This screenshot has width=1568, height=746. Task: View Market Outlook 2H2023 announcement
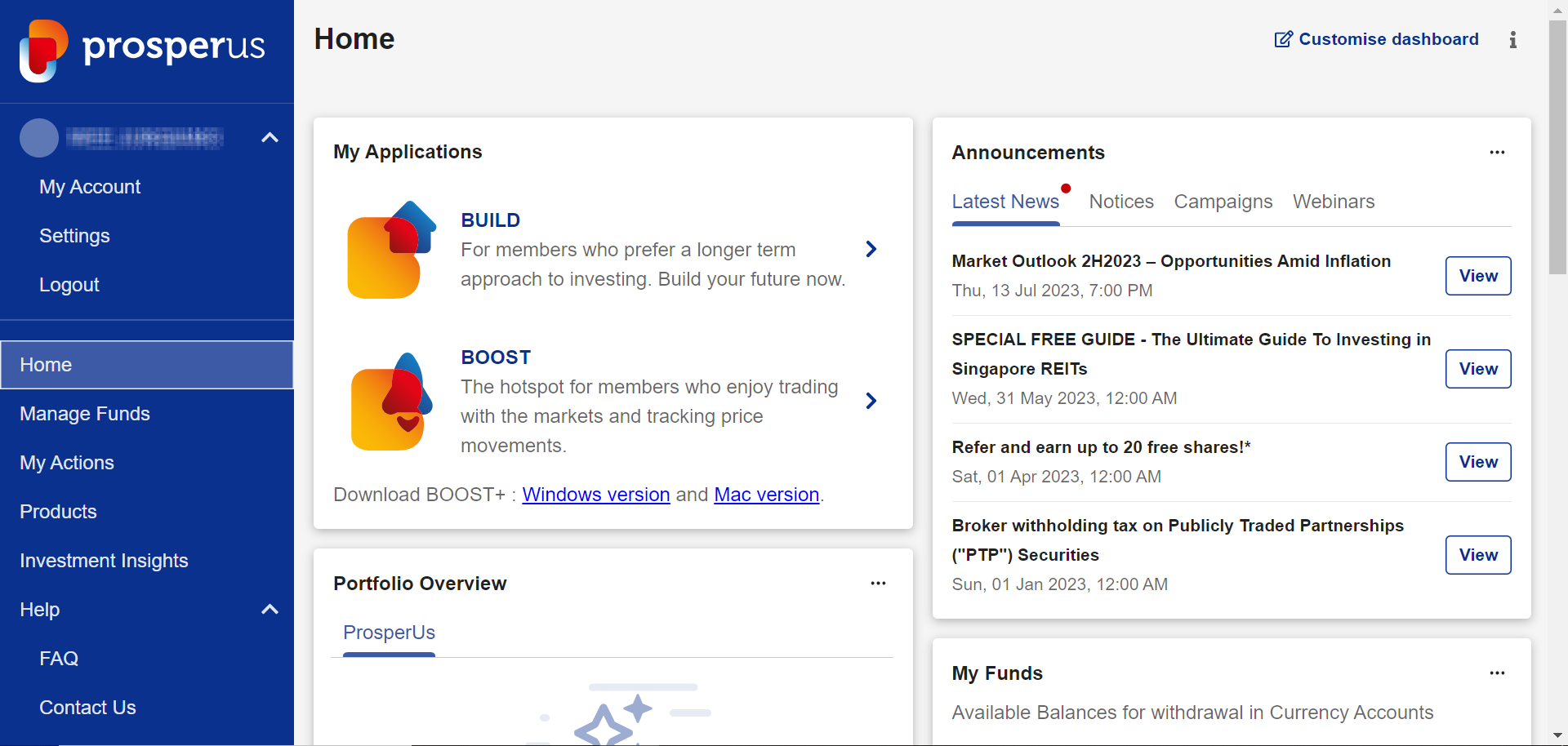1478,276
